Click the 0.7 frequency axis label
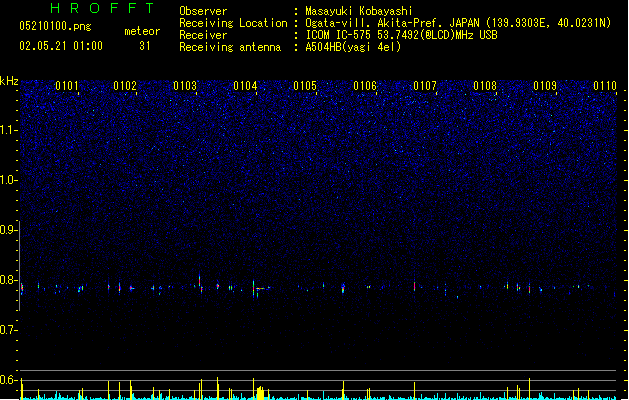This screenshot has height=400, width=629. point(8,330)
